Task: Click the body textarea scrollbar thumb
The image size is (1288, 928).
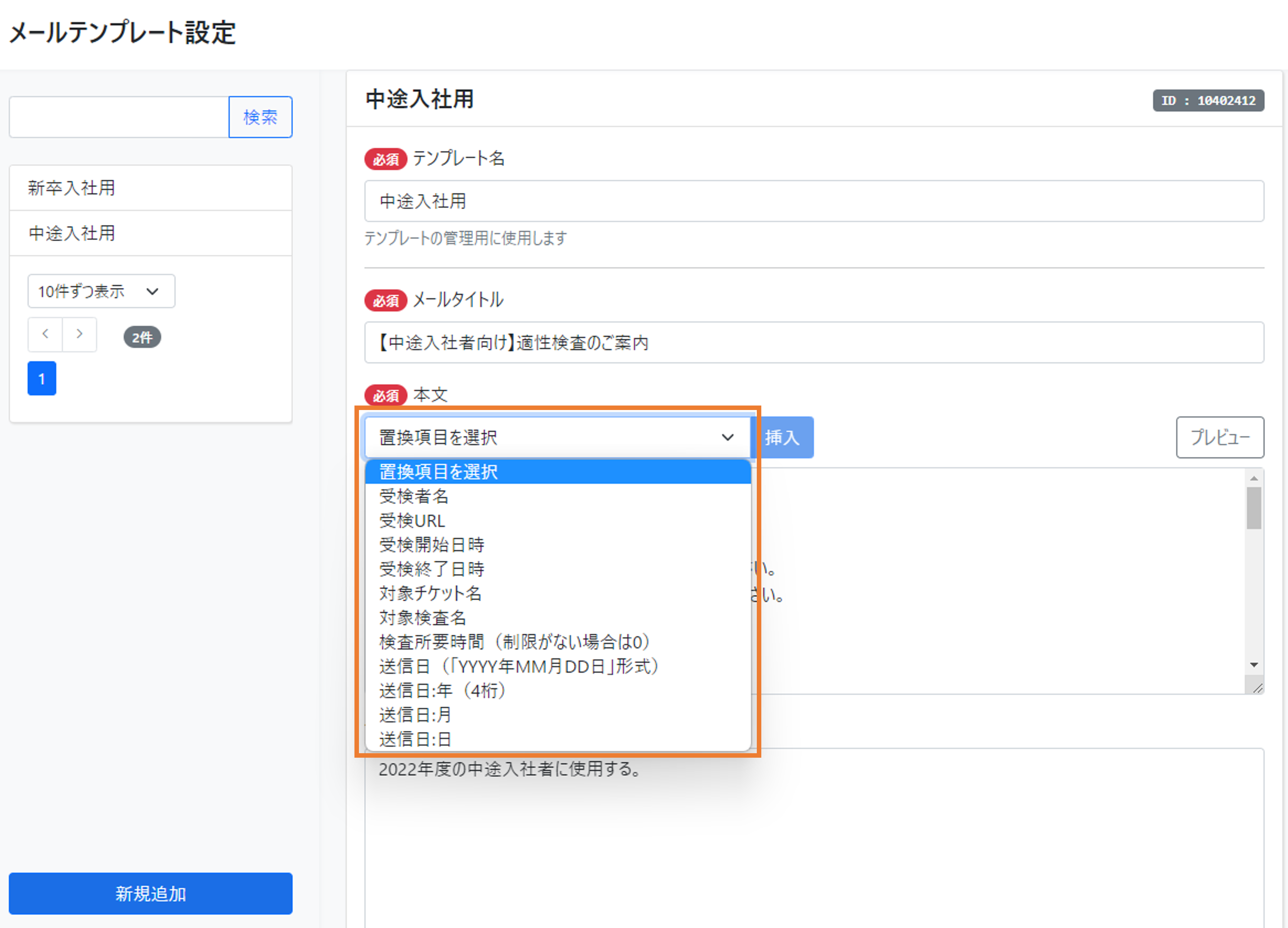Action: point(1254,508)
